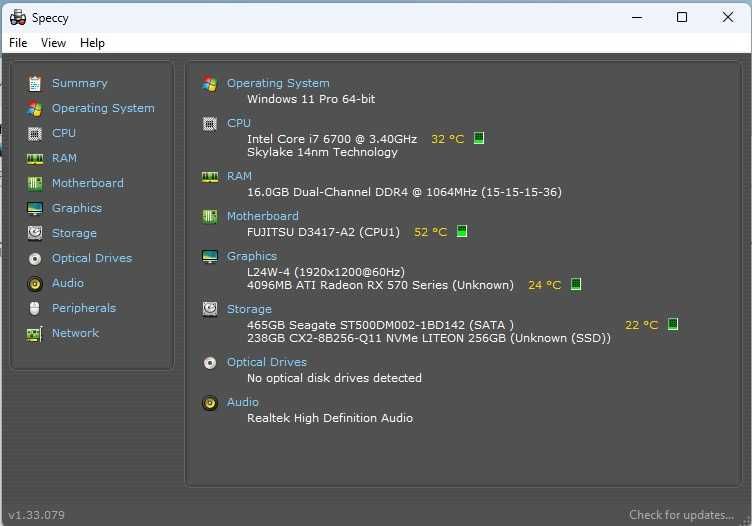Click the Storage drive icon in main panel
The width and height of the screenshot is (752, 526).
[x=210, y=309]
